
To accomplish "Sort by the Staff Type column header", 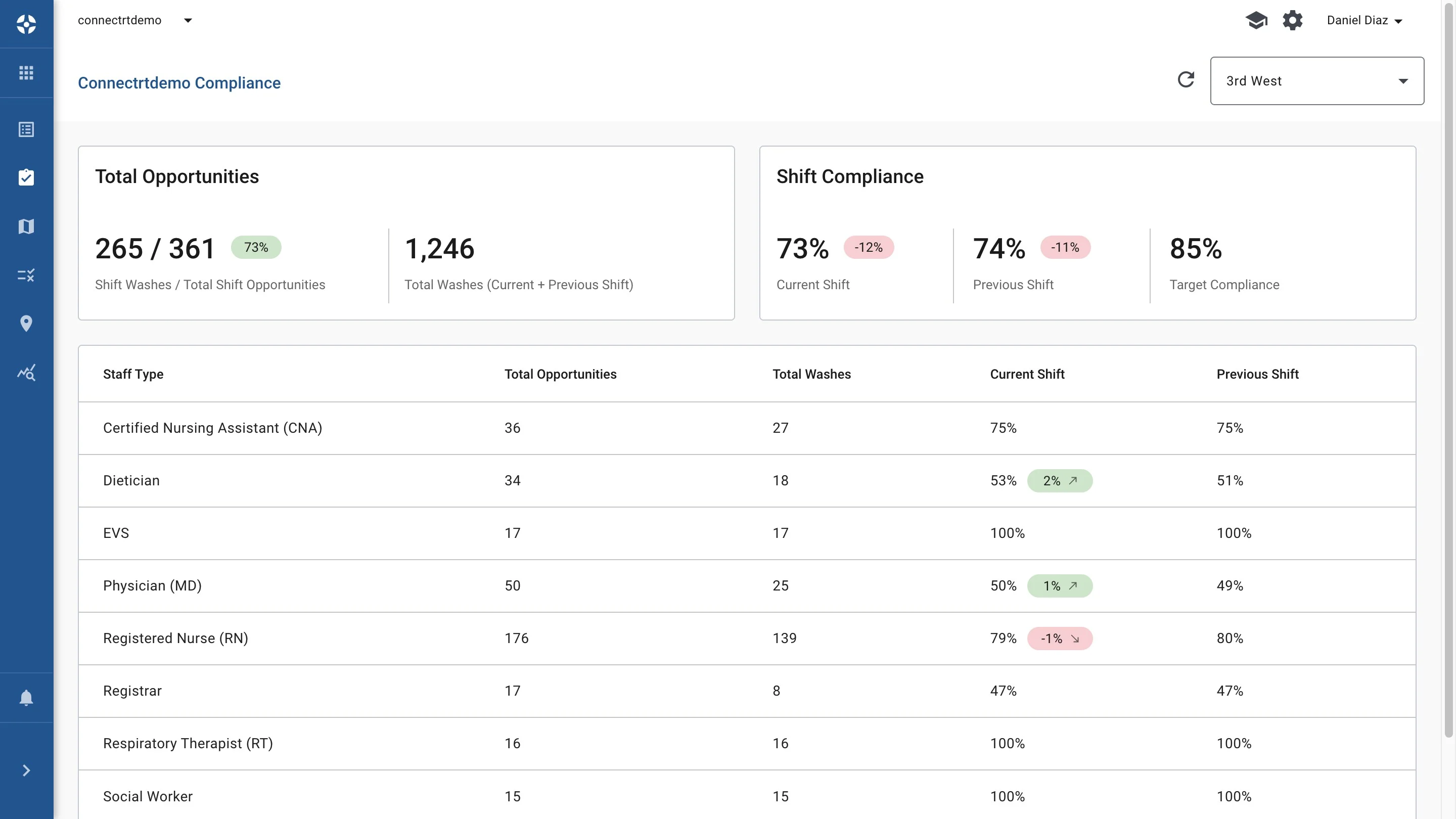I will click(x=133, y=374).
